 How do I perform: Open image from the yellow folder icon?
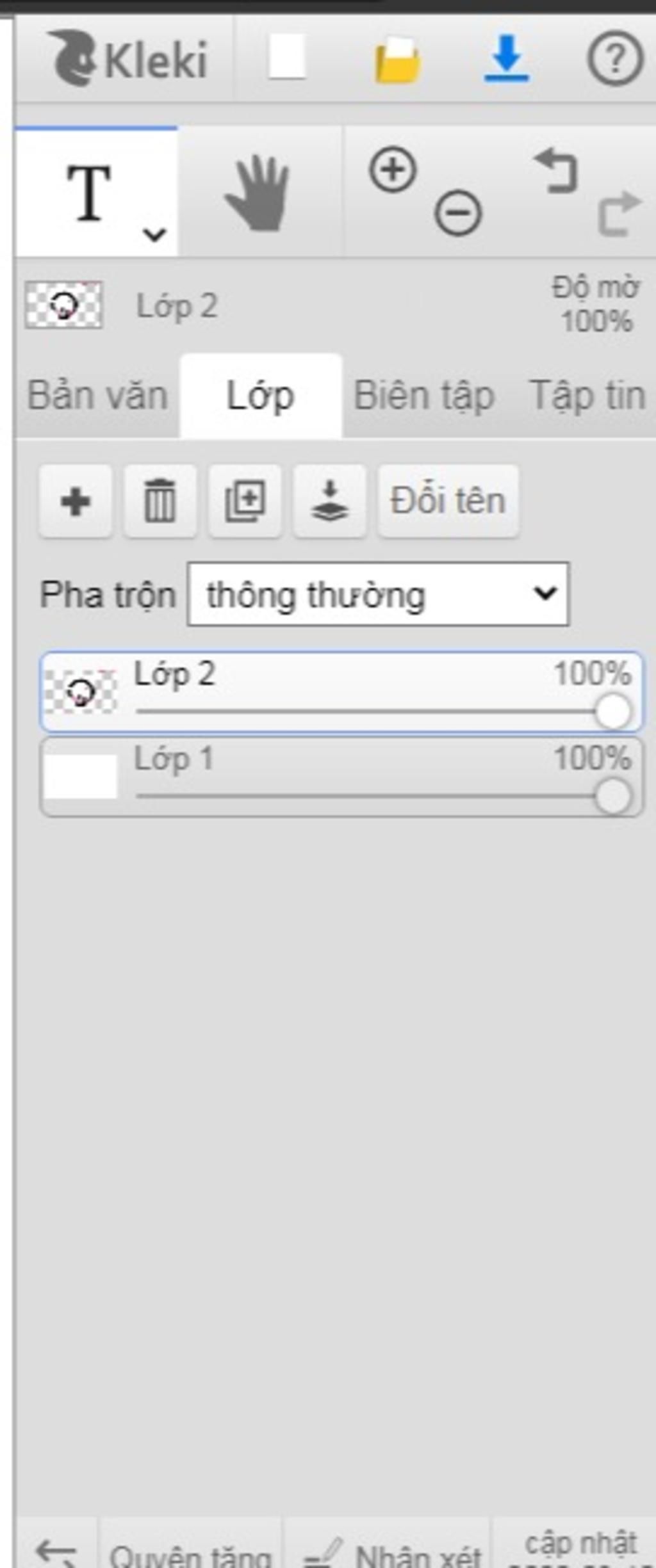397,60
